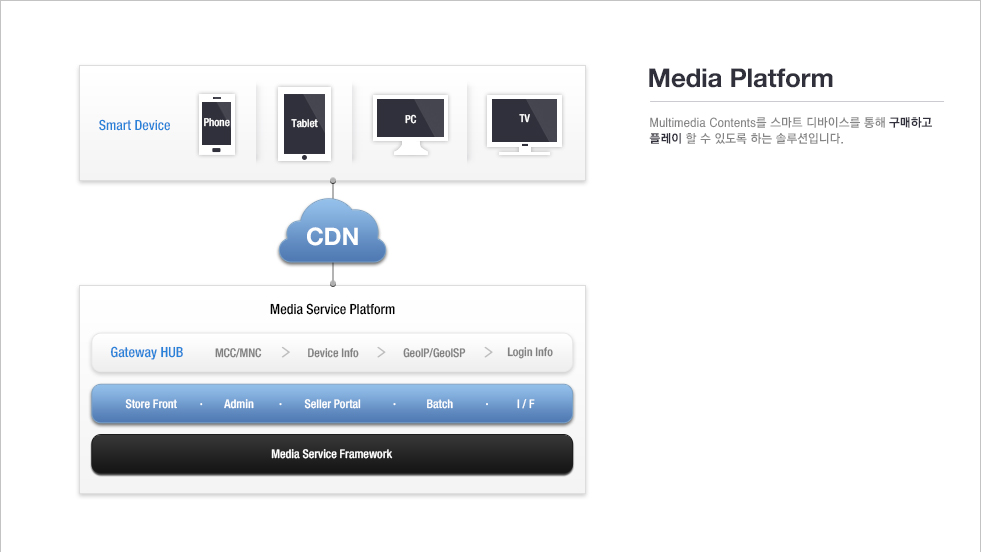
Task: Click the Gateway HUB label
Action: (146, 352)
